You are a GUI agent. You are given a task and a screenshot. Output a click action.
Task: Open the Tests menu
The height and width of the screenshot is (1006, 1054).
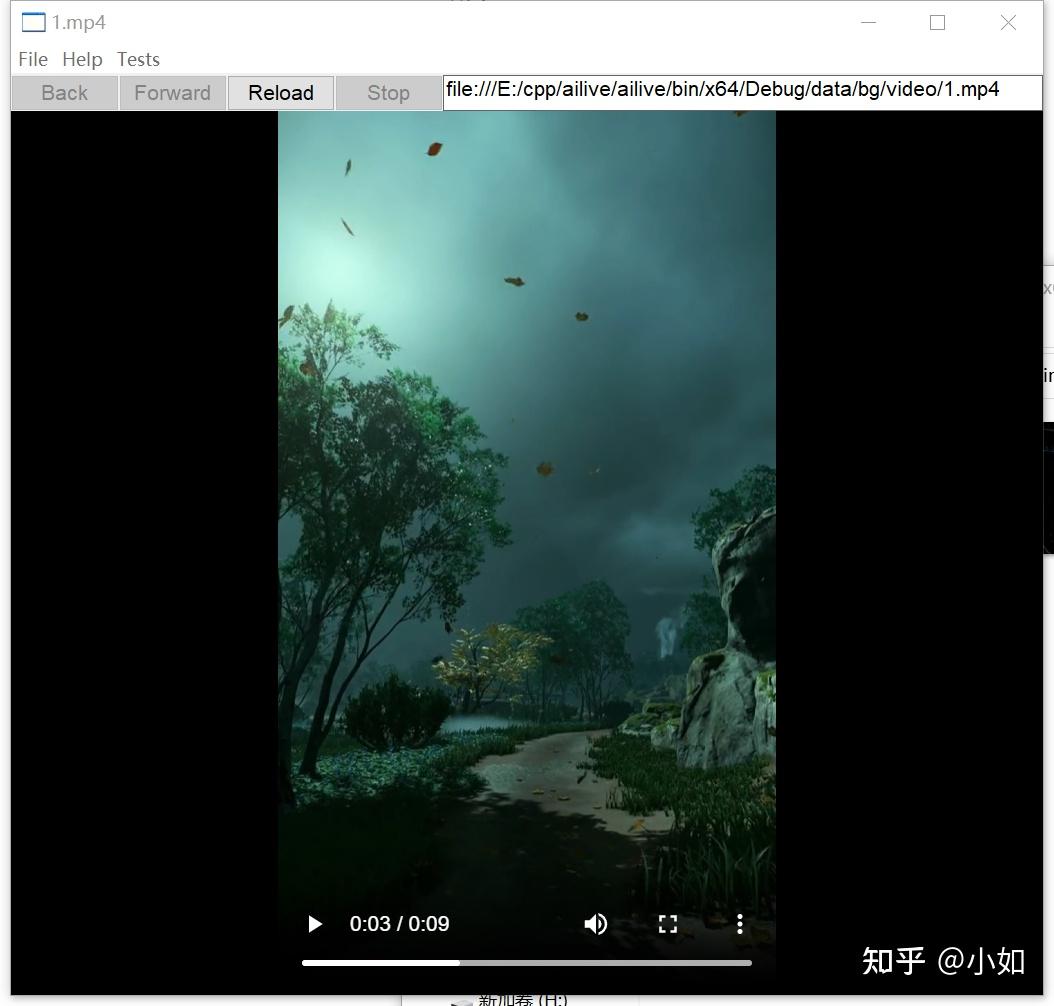(x=138, y=59)
